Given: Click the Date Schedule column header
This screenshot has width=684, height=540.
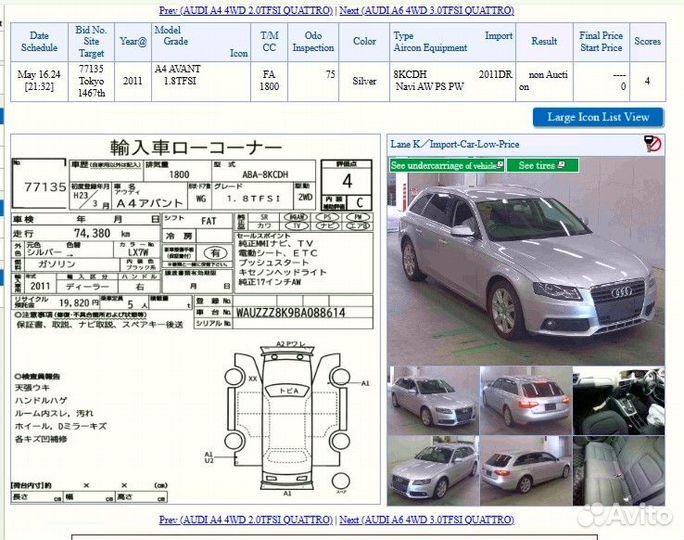Looking at the screenshot, I should pos(39,42).
